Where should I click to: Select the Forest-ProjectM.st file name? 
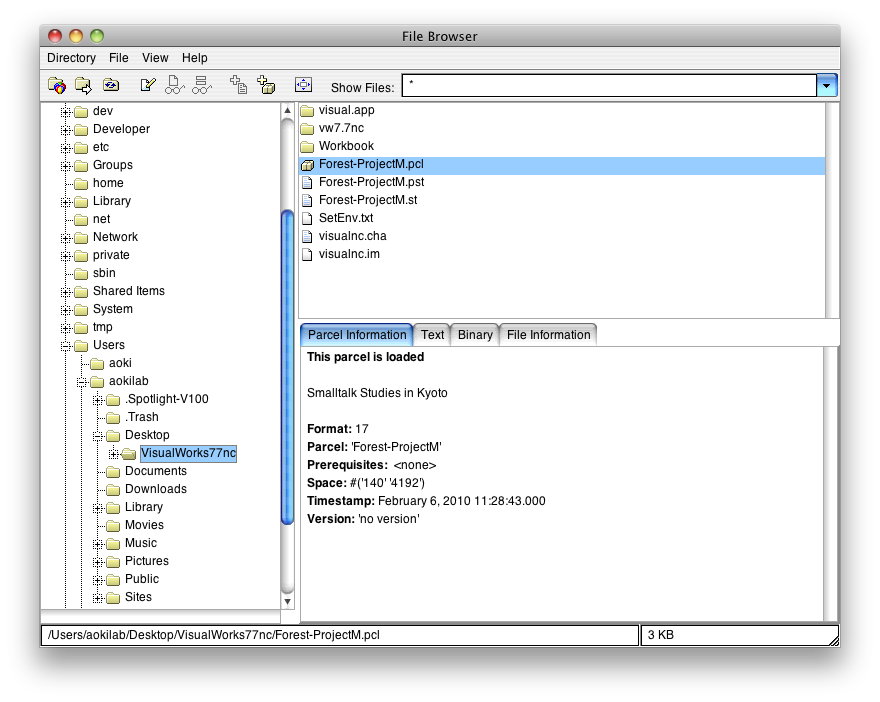coord(368,200)
